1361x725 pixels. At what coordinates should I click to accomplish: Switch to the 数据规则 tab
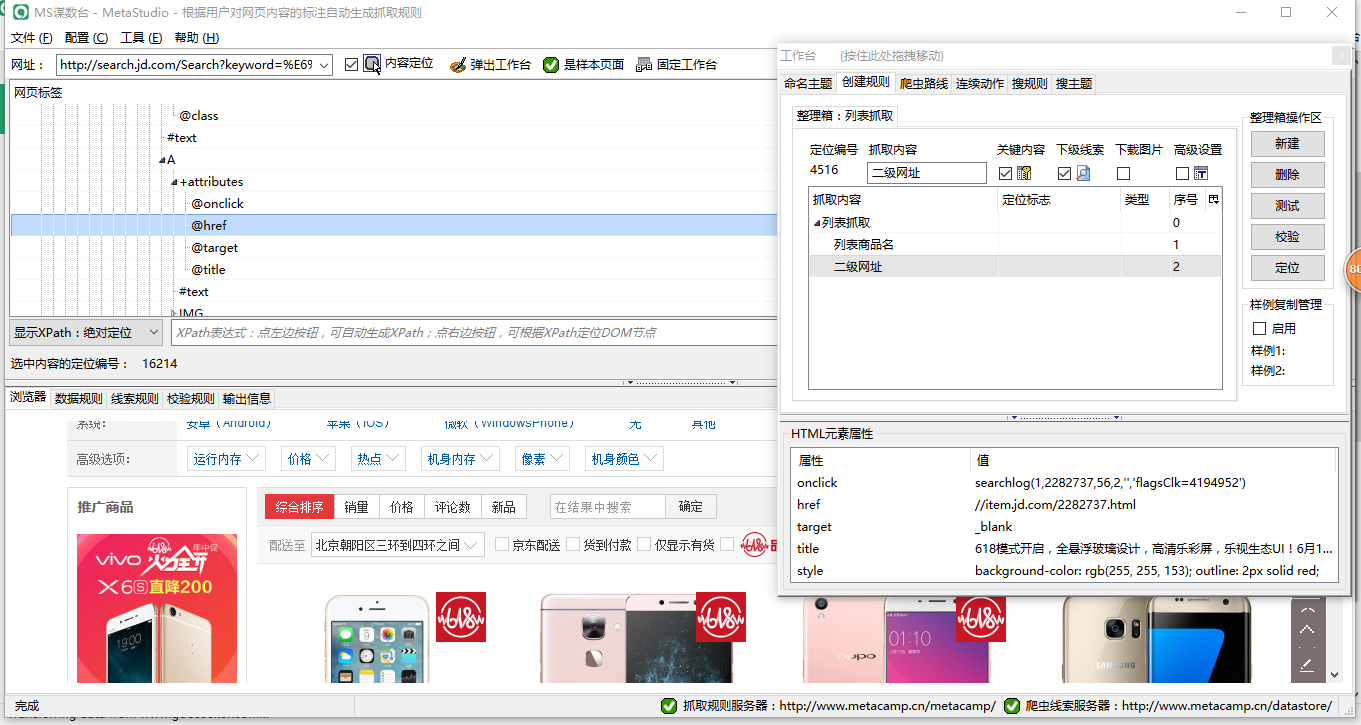click(x=78, y=398)
